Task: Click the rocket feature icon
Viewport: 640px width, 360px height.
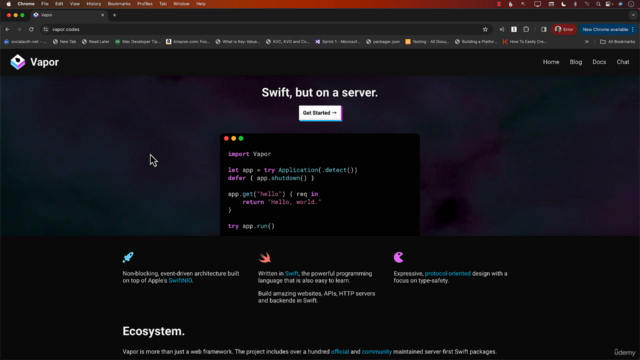Action: pos(128,257)
